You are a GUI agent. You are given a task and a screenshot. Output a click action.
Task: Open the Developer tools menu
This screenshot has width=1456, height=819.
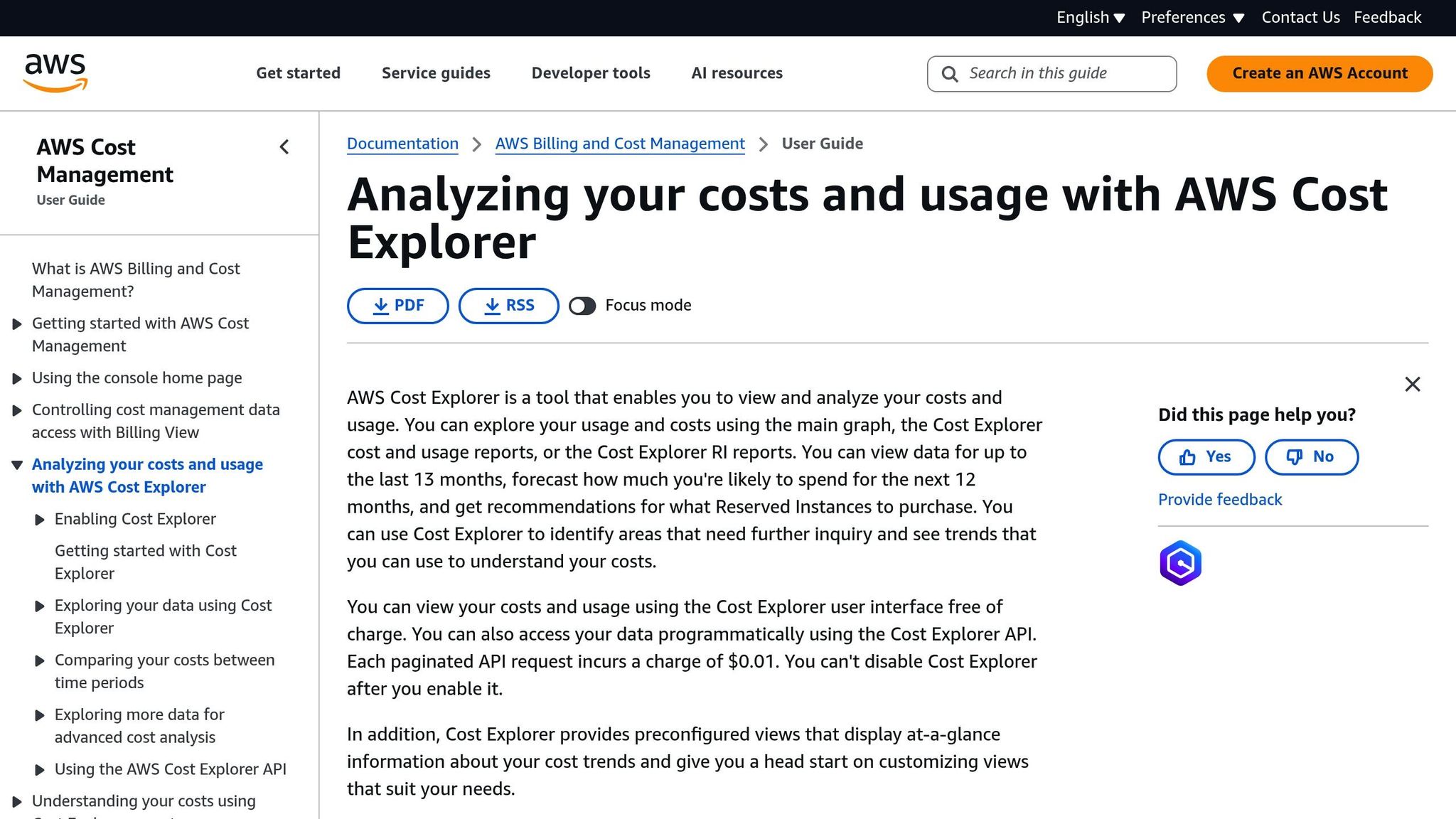(x=591, y=73)
